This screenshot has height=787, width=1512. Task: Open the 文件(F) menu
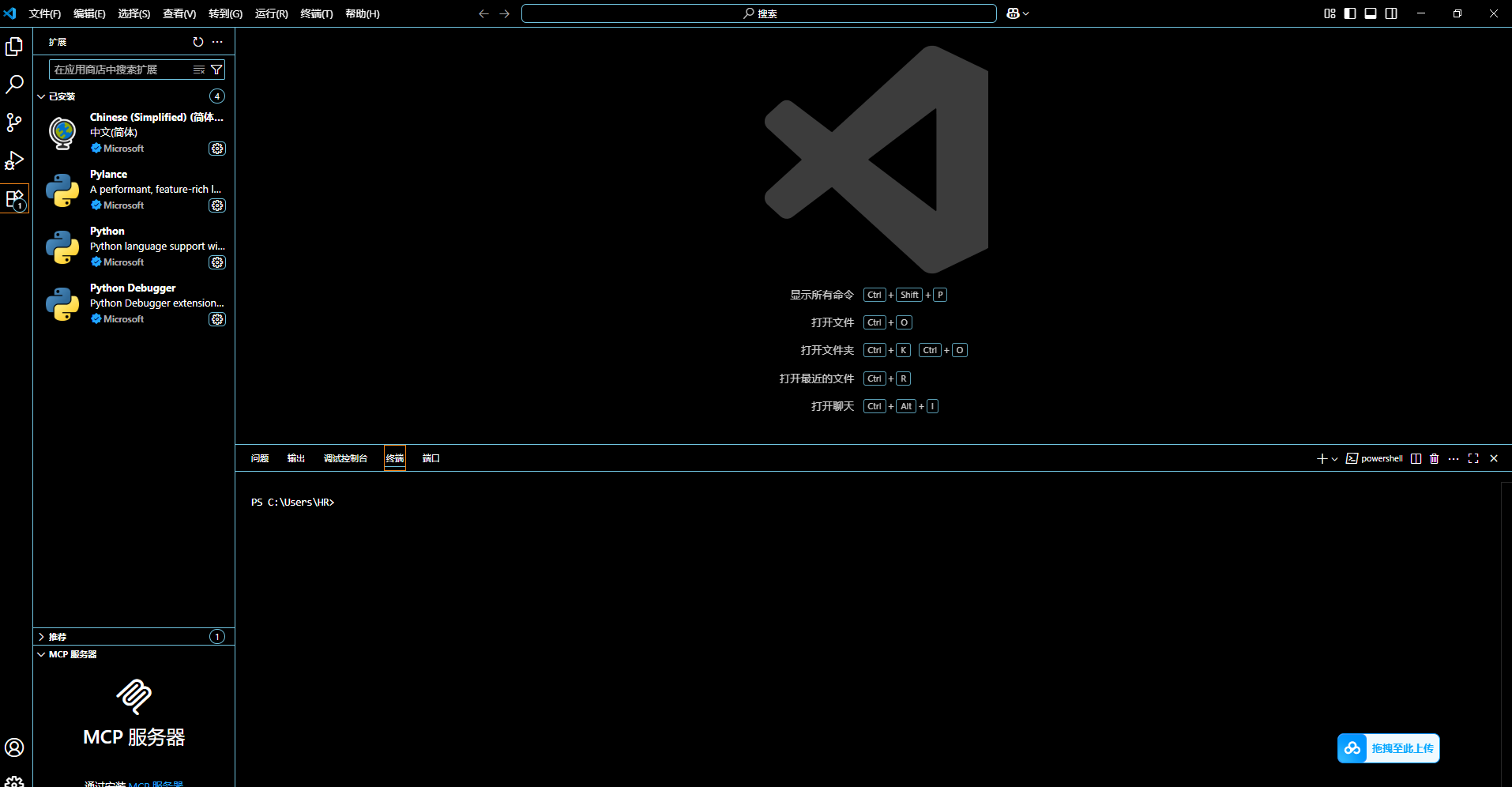pos(45,13)
